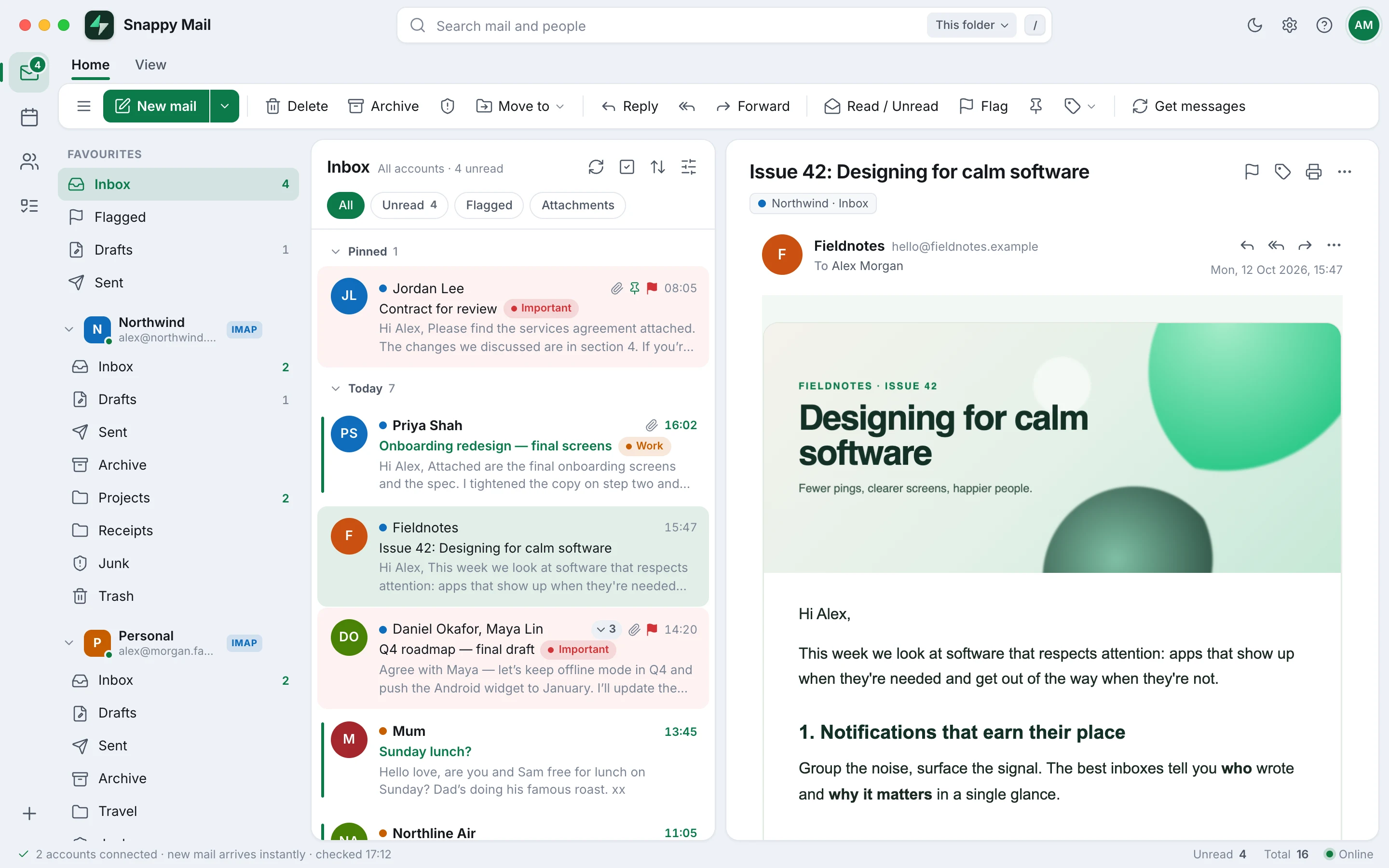Toggle select mode checkbox icon in list header
The height and width of the screenshot is (868, 1389).
627,167
